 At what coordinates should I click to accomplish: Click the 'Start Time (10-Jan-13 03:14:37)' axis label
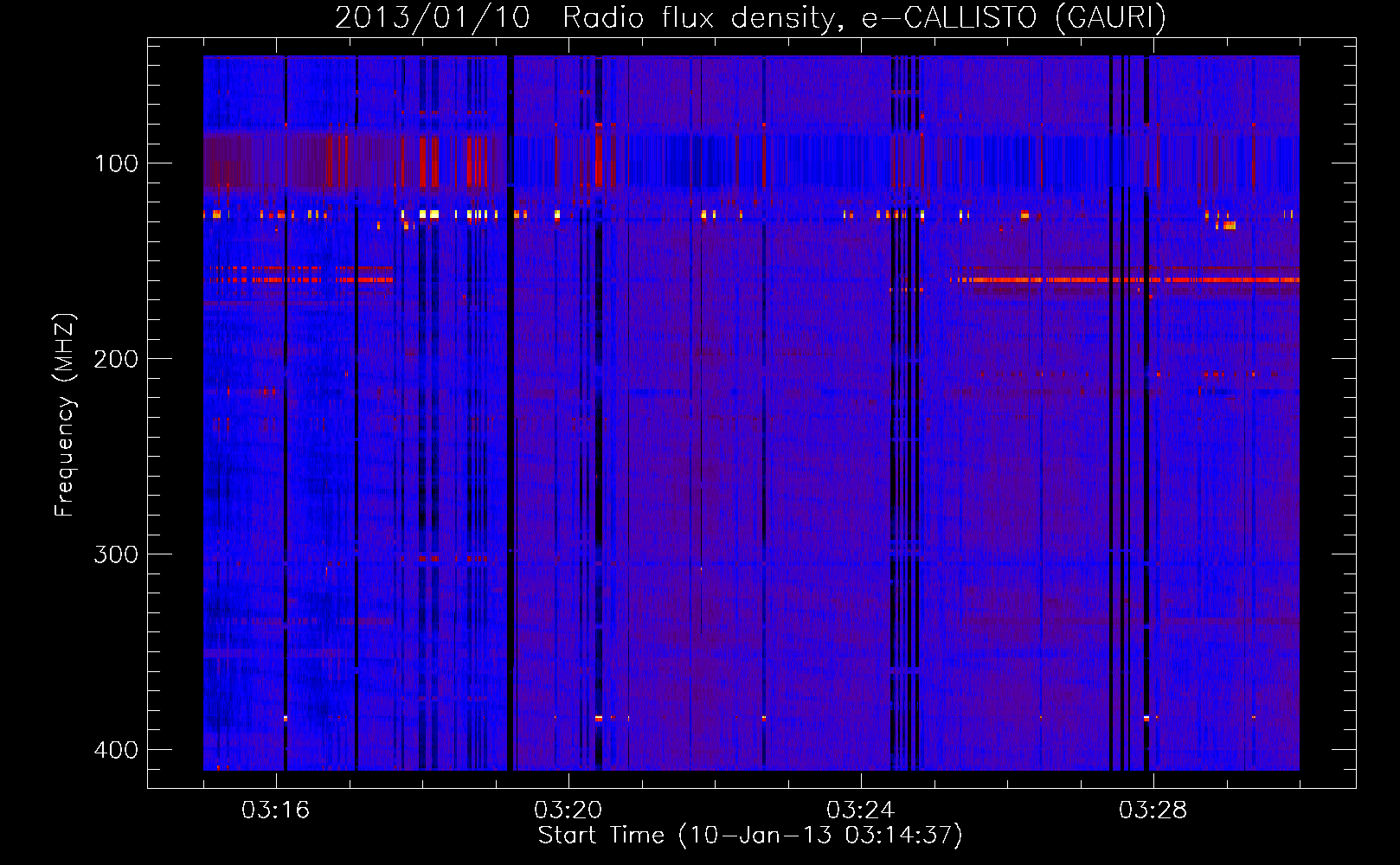pyautogui.click(x=750, y=836)
